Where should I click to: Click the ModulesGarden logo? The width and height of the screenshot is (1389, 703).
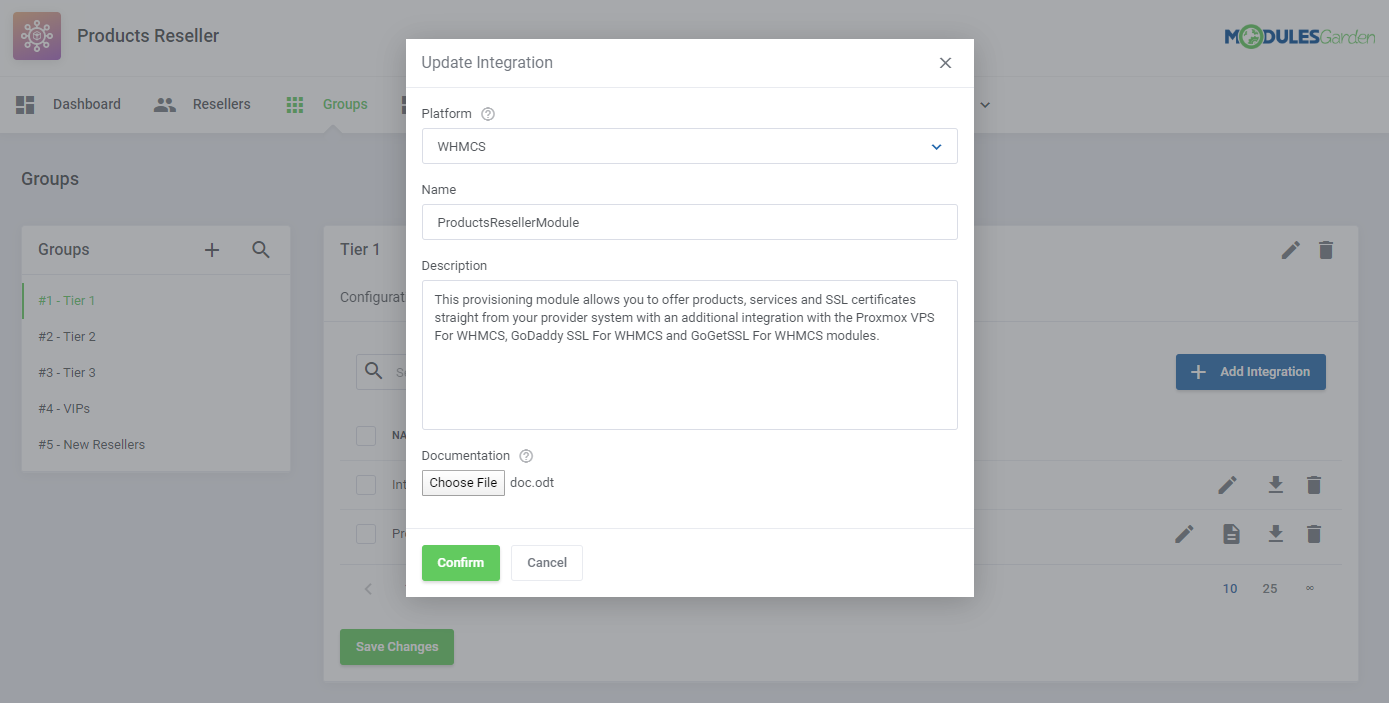point(1300,36)
